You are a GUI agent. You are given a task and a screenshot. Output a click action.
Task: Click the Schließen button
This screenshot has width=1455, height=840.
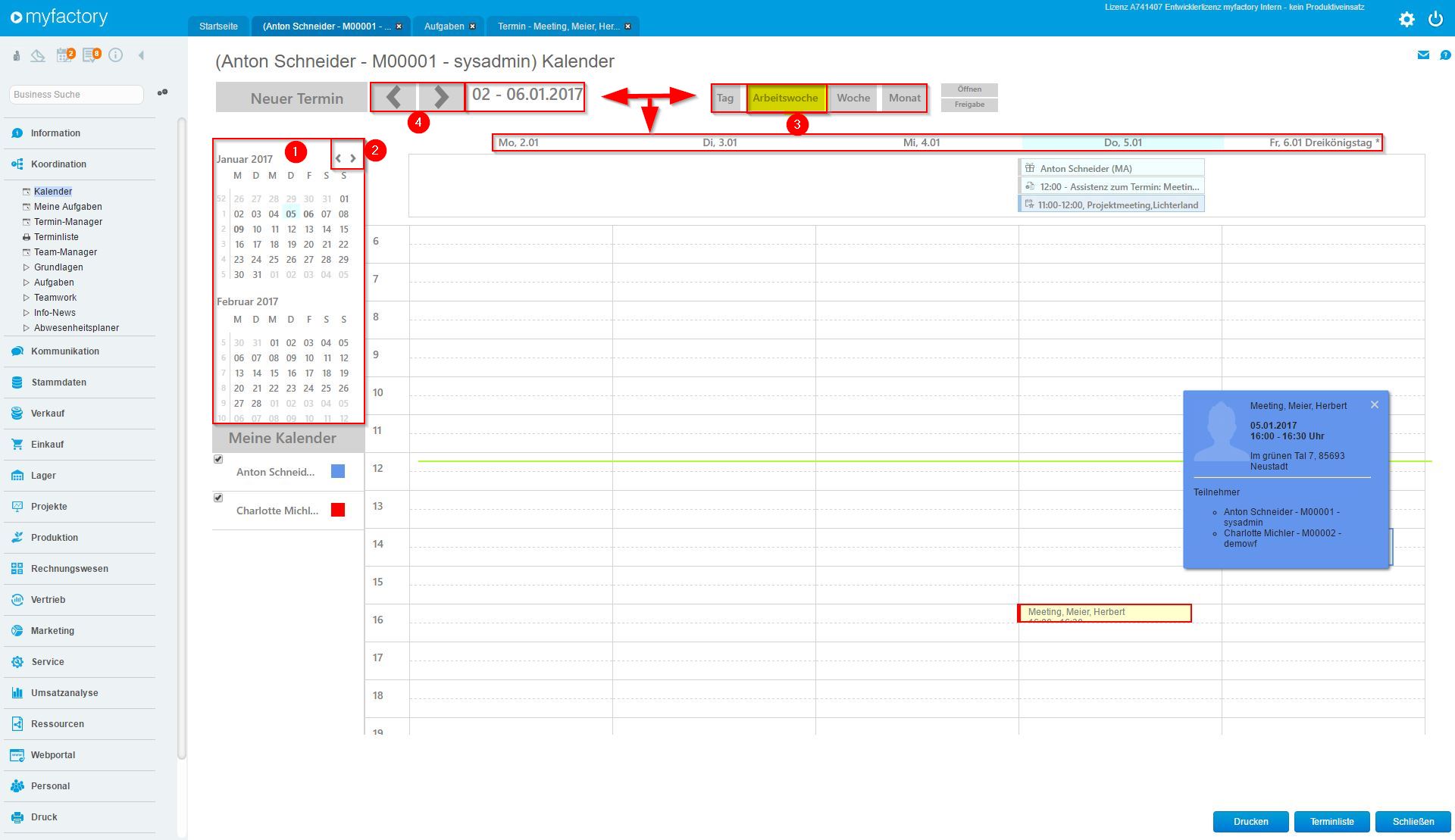point(1413,822)
